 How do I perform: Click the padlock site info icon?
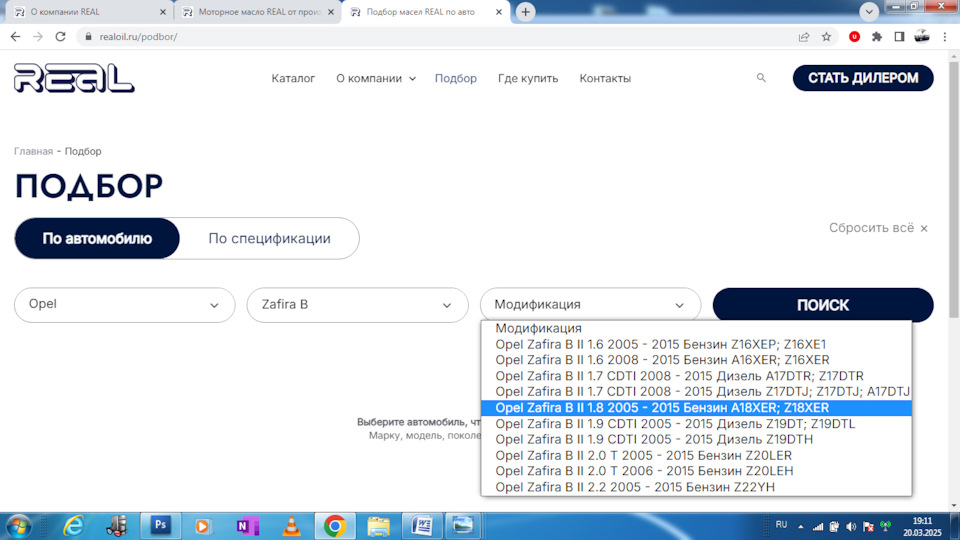point(88,37)
